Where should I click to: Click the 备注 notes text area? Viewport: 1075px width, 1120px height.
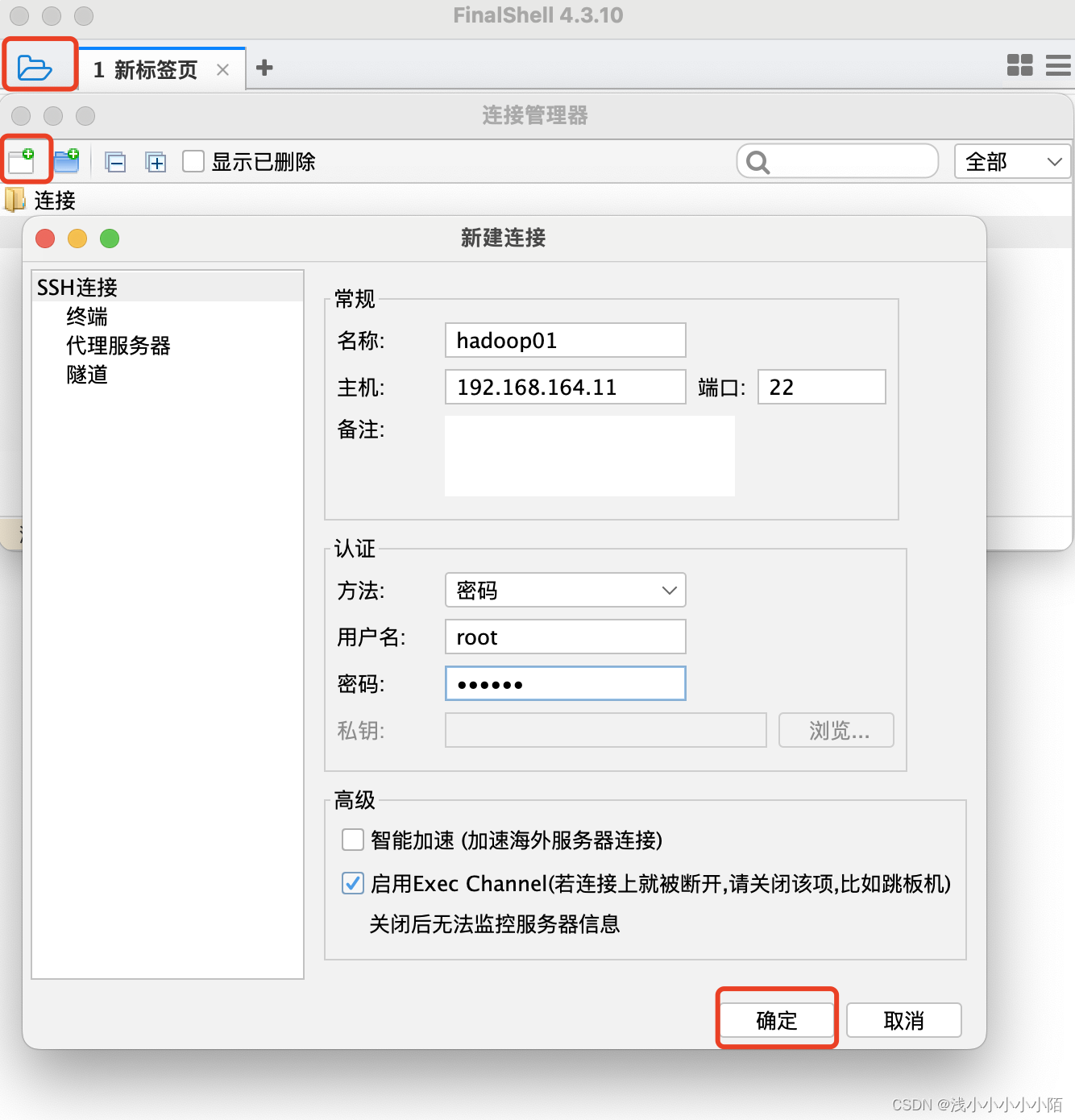[x=590, y=456]
